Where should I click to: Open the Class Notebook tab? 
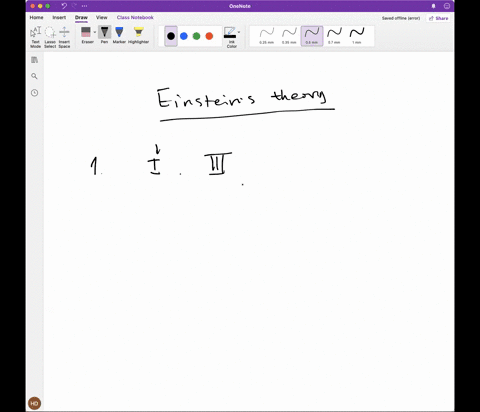(x=135, y=17)
